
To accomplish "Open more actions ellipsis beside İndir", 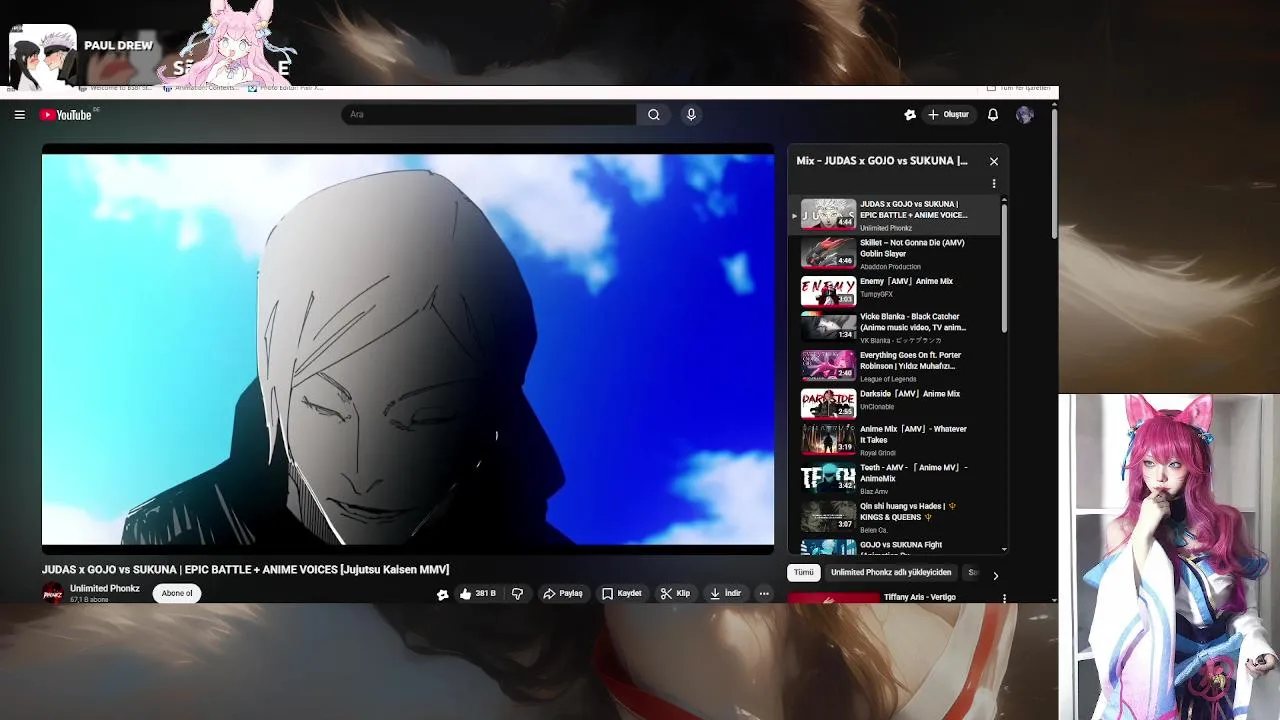I will click(x=764, y=594).
